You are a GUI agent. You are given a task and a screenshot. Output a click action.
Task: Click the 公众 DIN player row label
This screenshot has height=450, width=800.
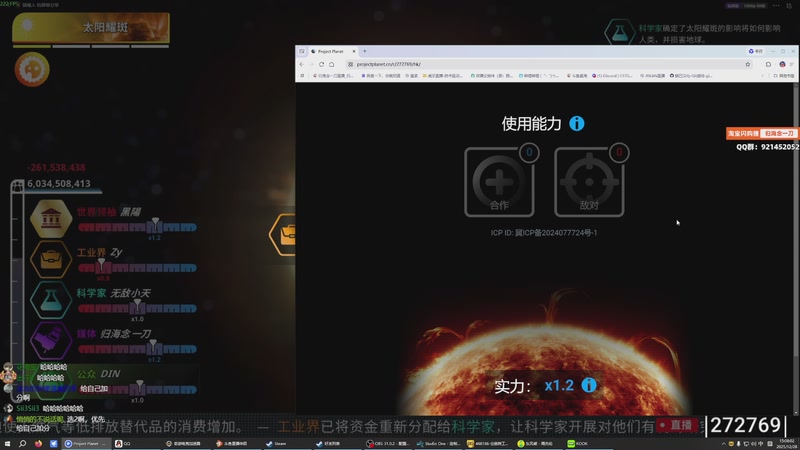[x=98, y=374]
